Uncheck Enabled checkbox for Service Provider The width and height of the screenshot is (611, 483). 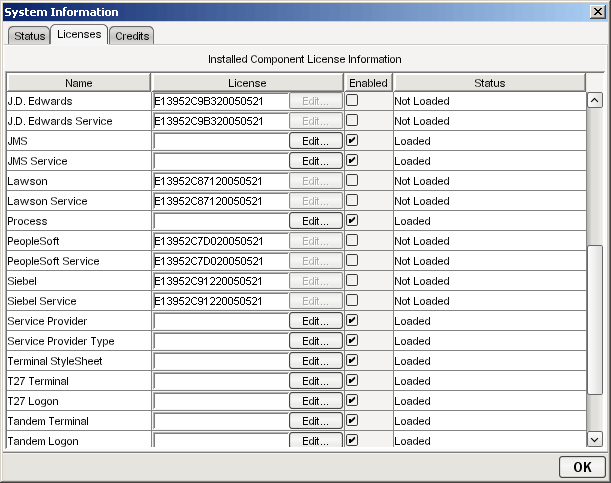tap(352, 321)
